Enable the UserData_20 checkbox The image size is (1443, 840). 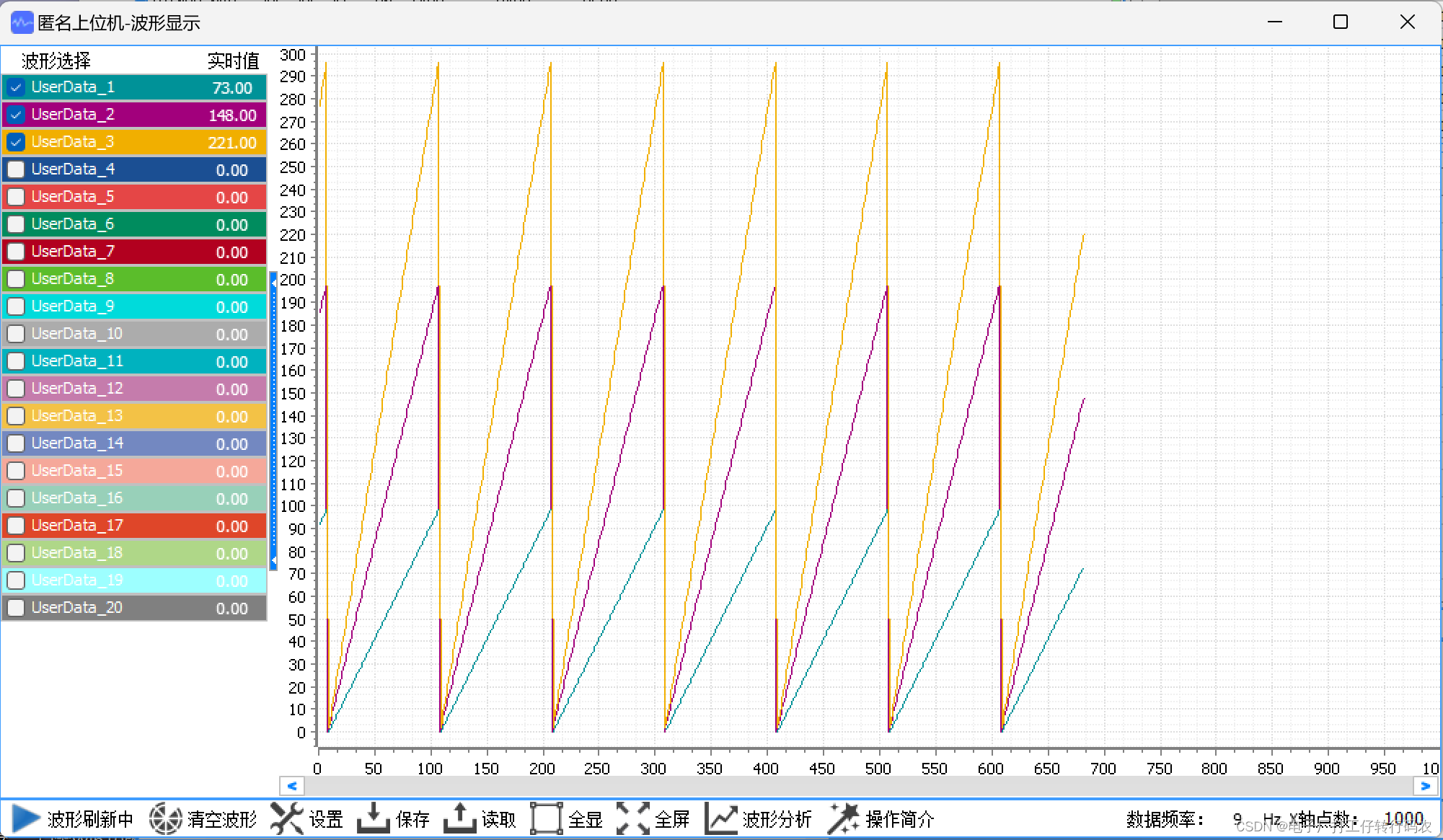16,608
